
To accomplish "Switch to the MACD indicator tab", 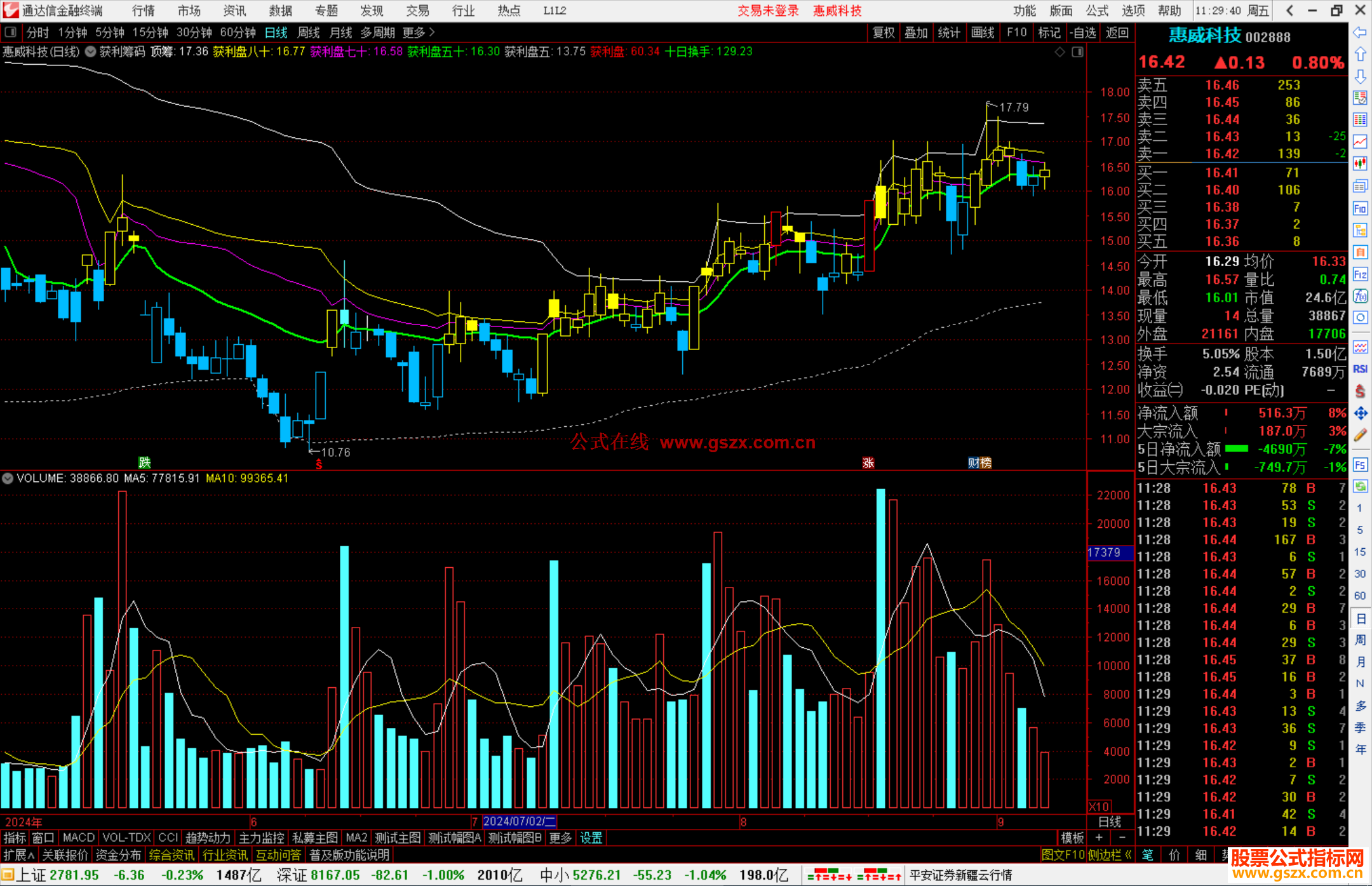I will tap(78, 838).
